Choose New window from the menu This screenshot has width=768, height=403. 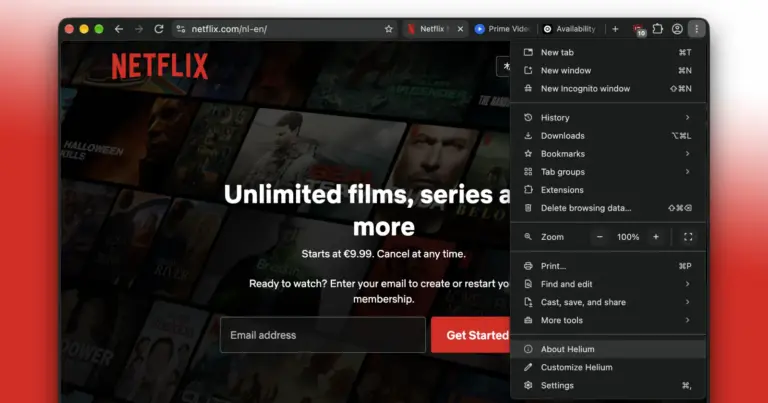tap(608, 71)
